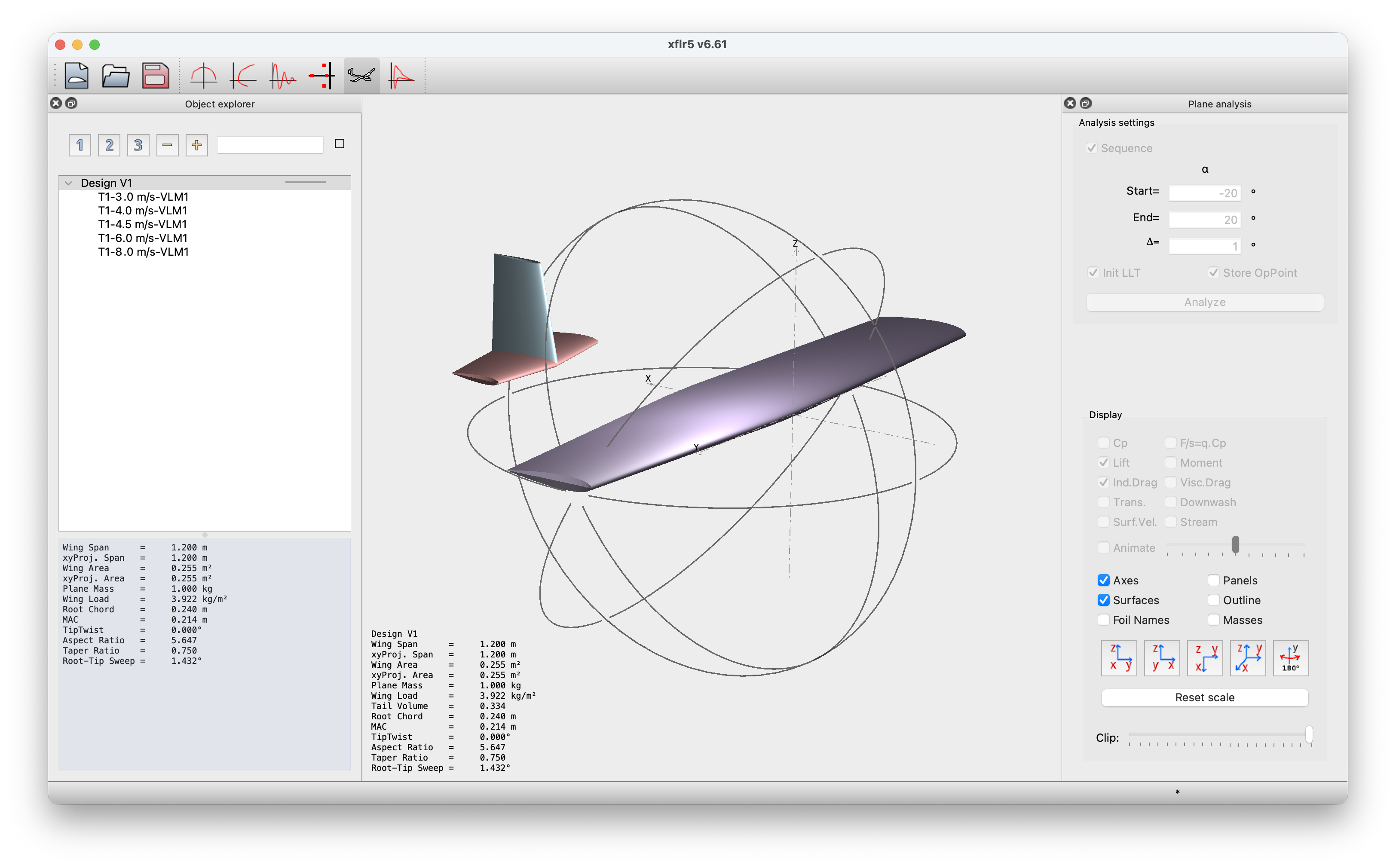This screenshot has height=868, width=1396.
Task: Switch to Wing and Plane Design icon
Action: (x=361, y=75)
